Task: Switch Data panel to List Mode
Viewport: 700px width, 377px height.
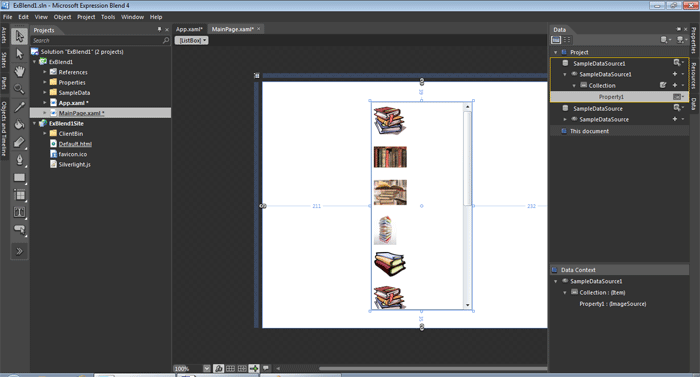Action: [556, 40]
